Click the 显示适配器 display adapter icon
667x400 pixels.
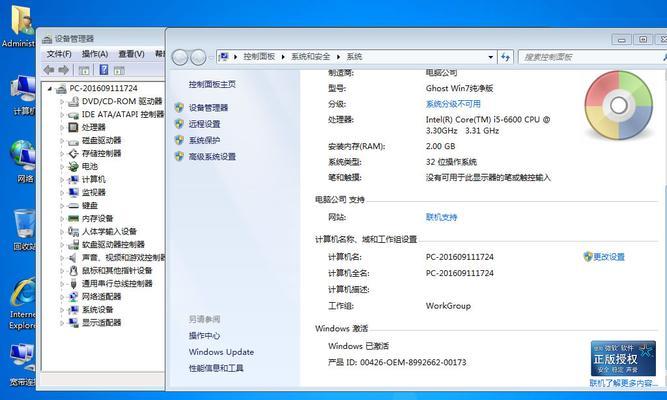click(x=74, y=323)
